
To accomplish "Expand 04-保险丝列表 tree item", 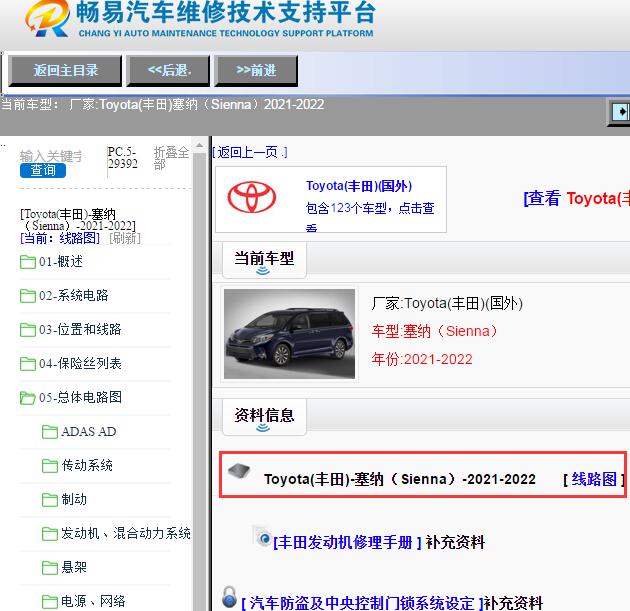I will click(80, 364).
